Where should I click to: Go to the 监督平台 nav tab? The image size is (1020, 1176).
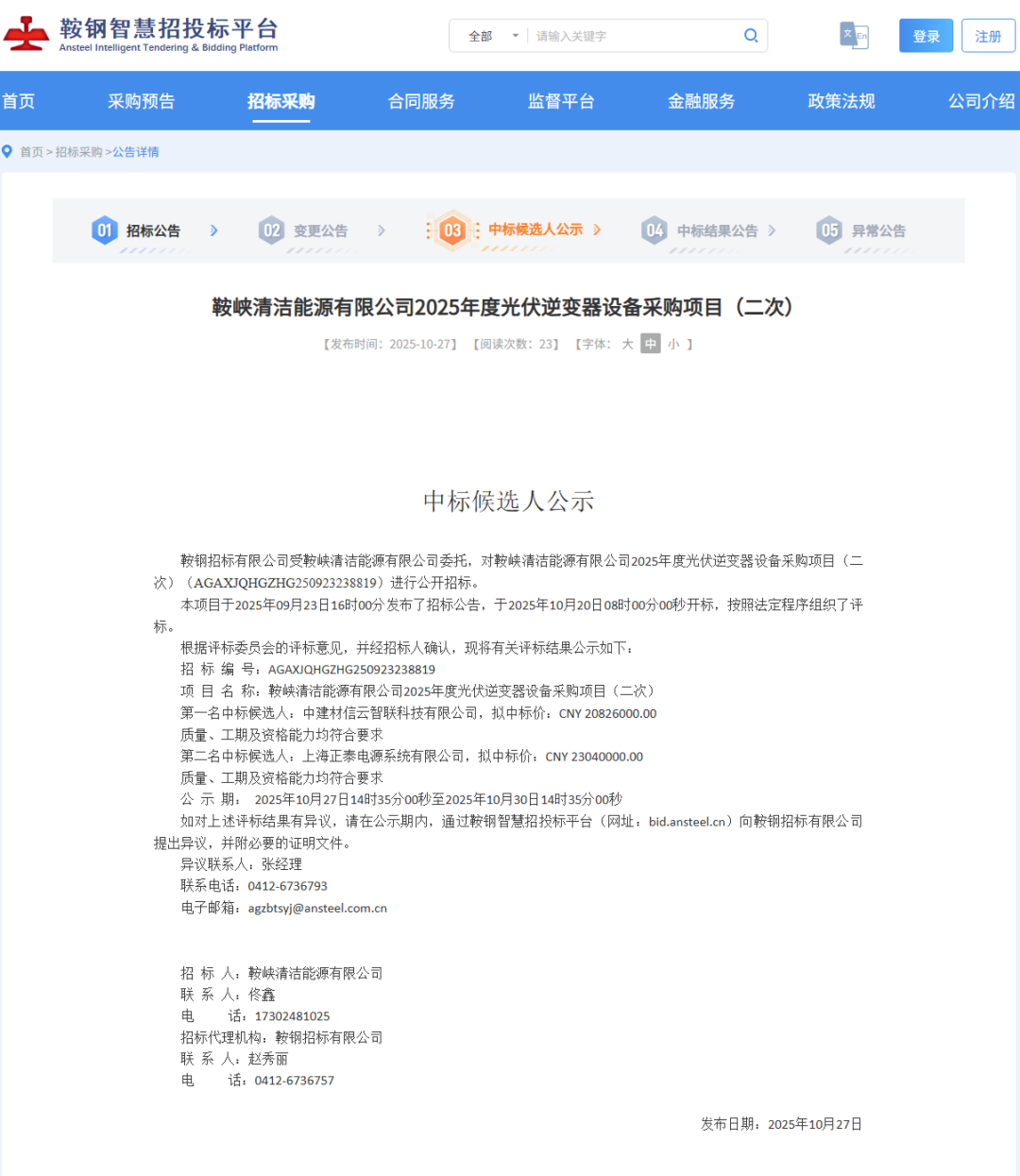pyautogui.click(x=561, y=101)
